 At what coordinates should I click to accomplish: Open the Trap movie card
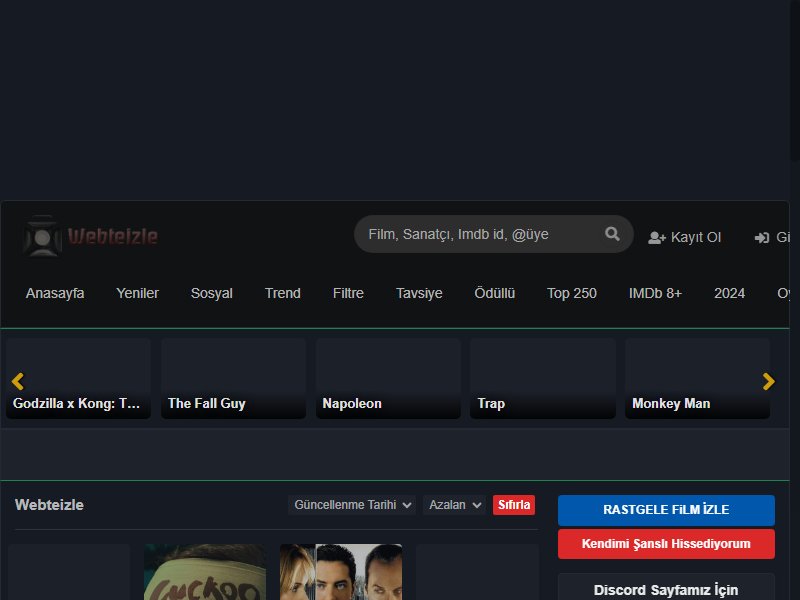point(543,378)
